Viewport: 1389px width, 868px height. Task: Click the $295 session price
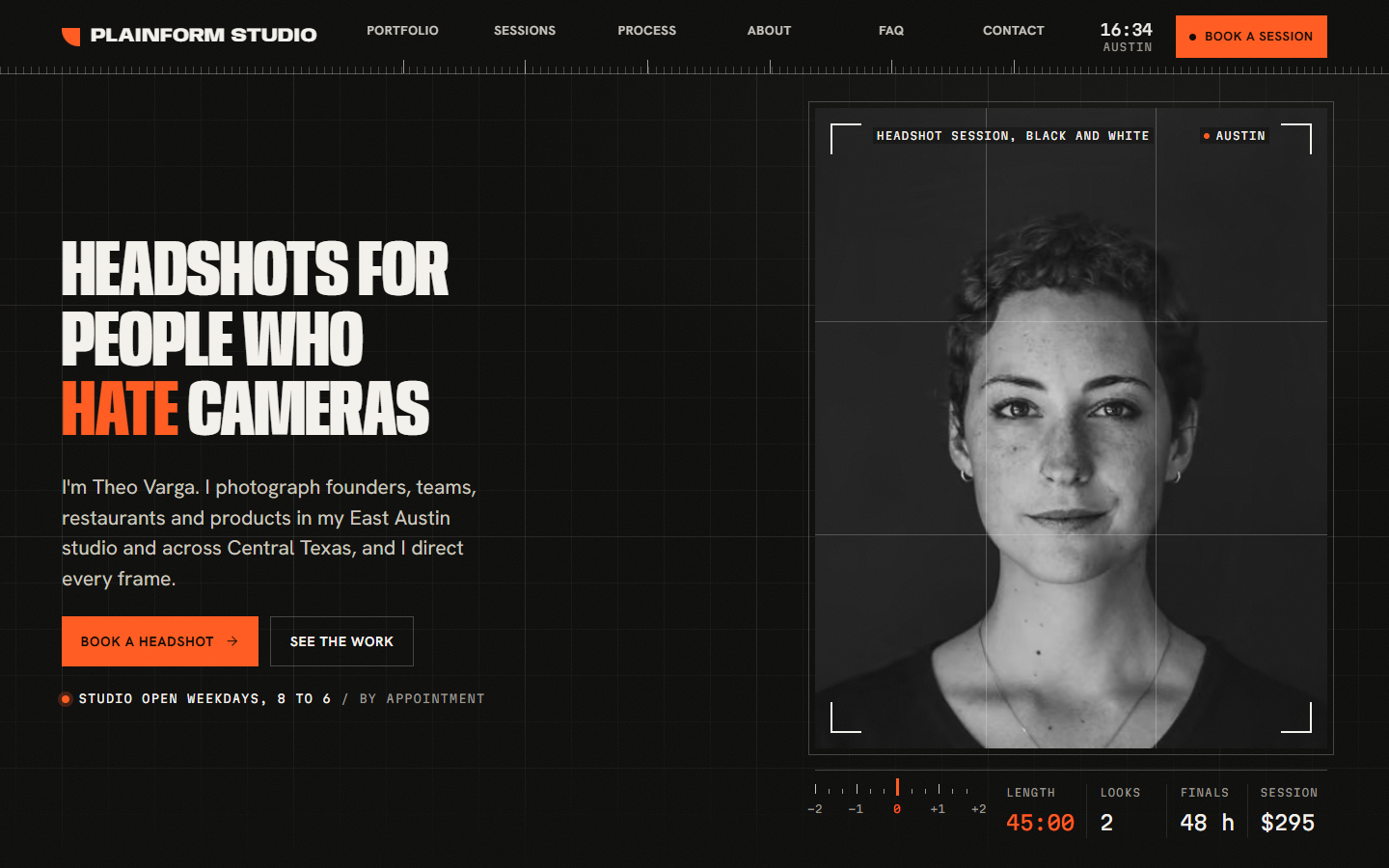click(1288, 823)
